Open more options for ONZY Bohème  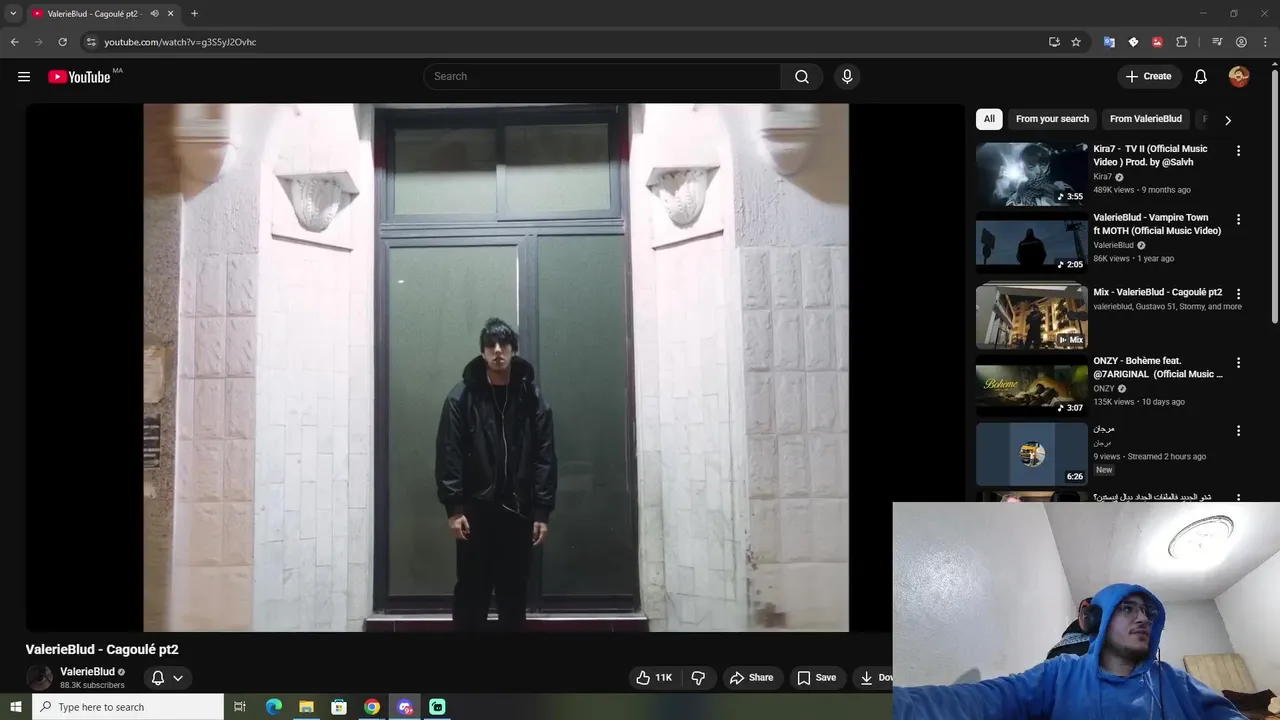pyautogui.click(x=1238, y=363)
